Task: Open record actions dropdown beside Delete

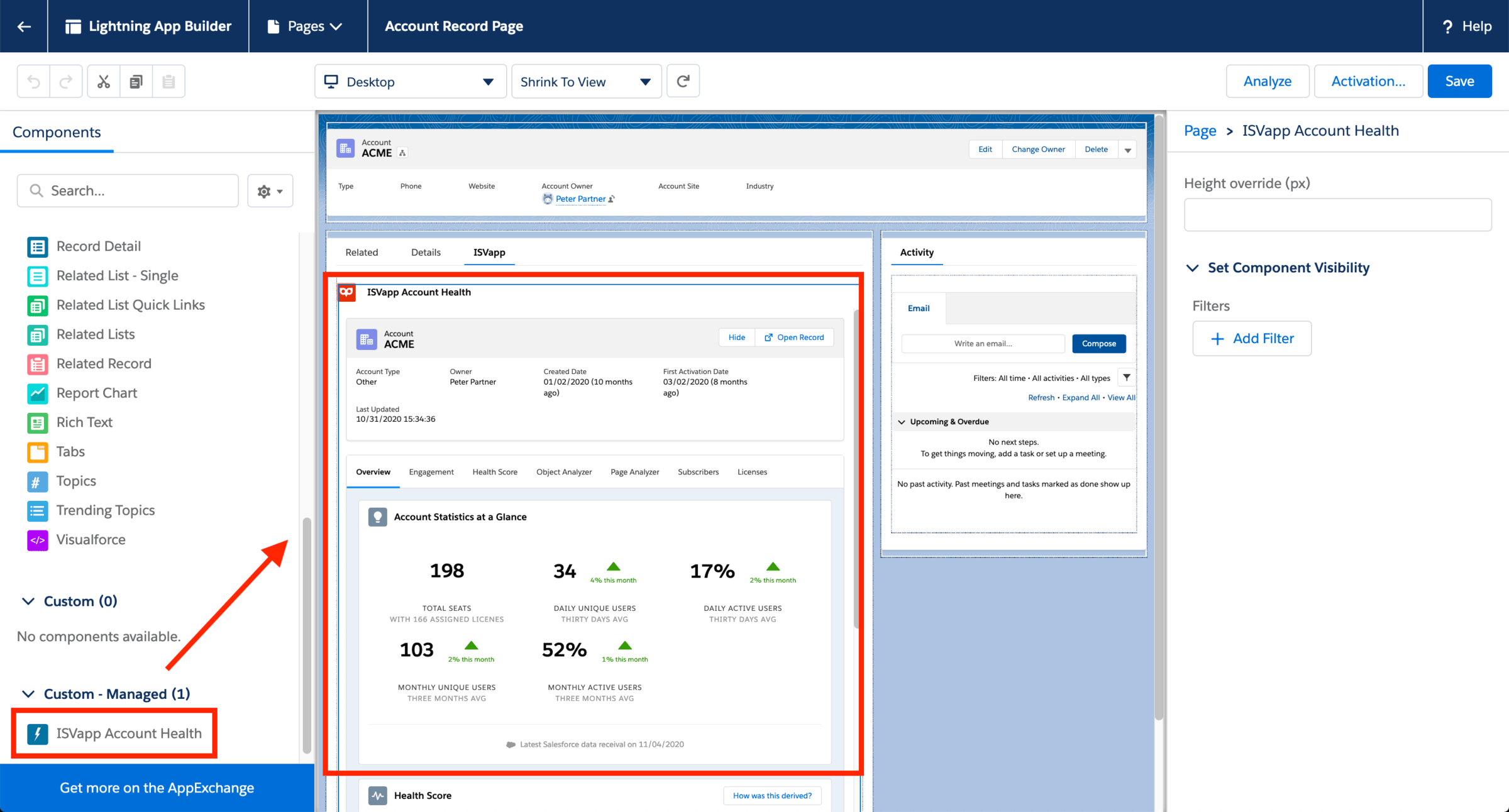Action: click(x=1128, y=150)
